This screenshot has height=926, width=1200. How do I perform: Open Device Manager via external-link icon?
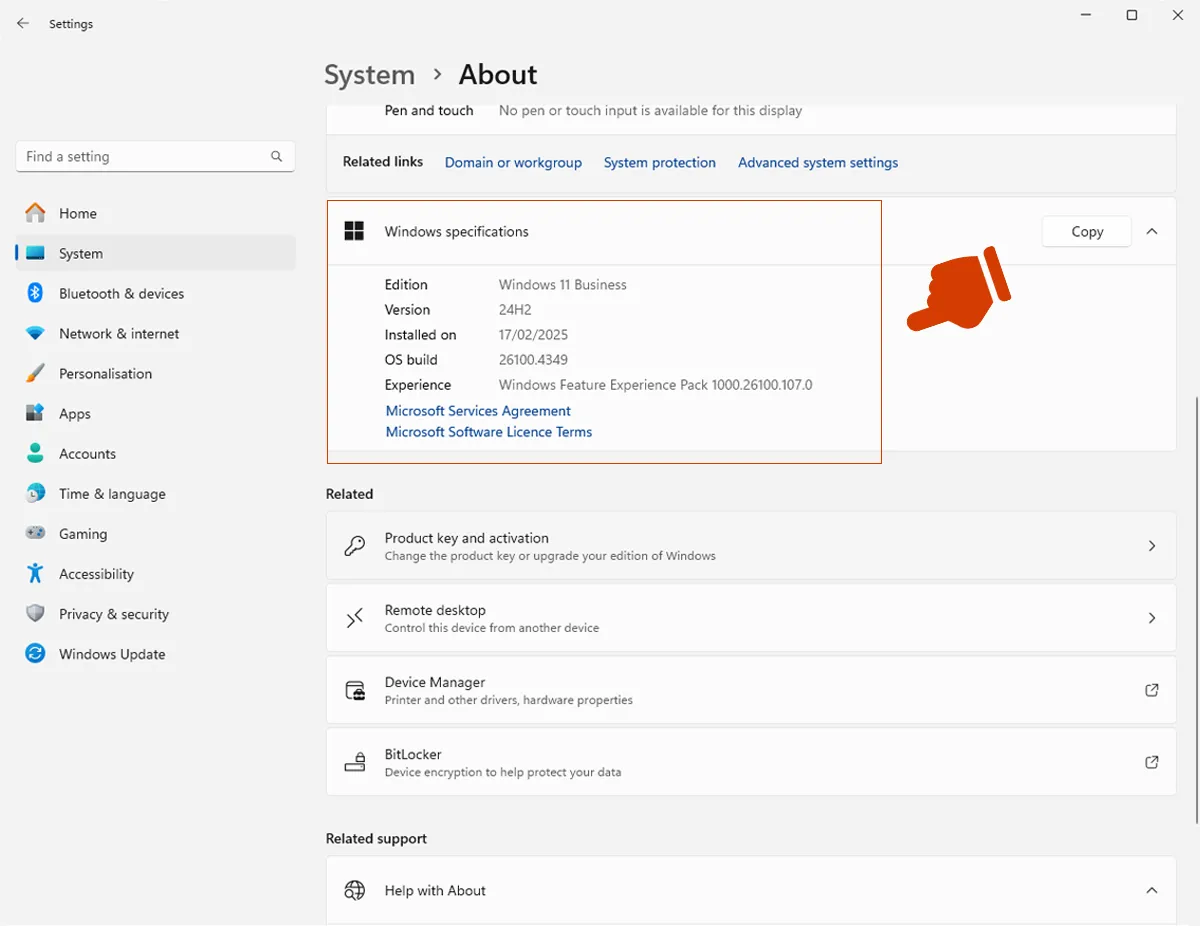pyautogui.click(x=1152, y=690)
